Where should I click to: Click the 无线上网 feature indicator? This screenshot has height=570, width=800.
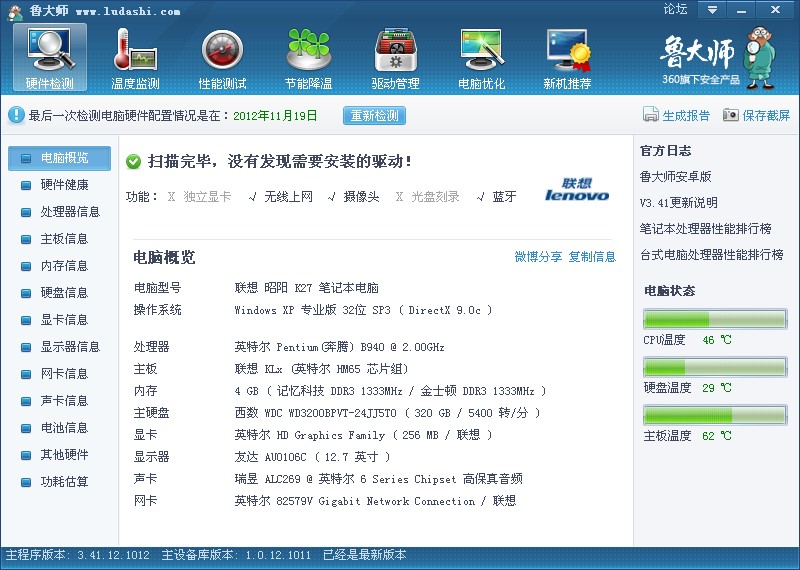click(x=281, y=197)
